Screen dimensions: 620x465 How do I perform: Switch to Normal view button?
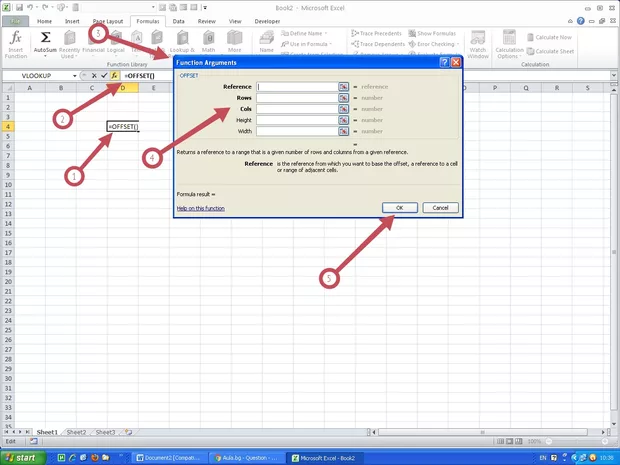(501, 441)
